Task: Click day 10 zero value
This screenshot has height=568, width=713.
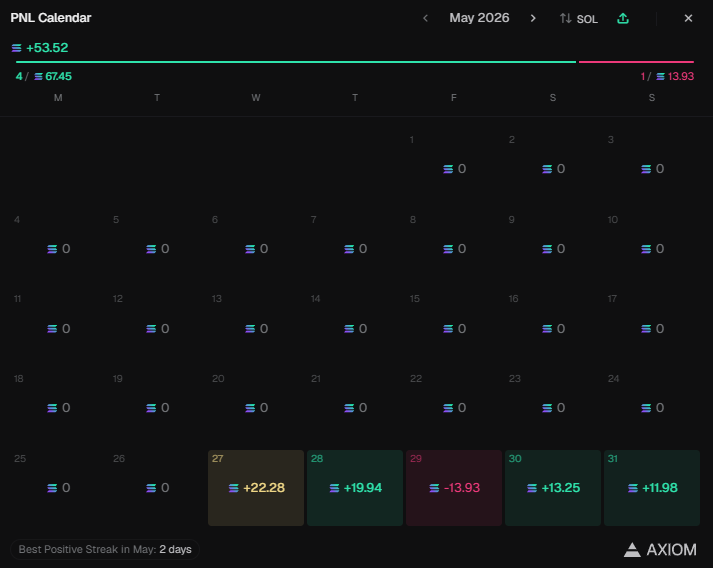Action: click(x=660, y=249)
